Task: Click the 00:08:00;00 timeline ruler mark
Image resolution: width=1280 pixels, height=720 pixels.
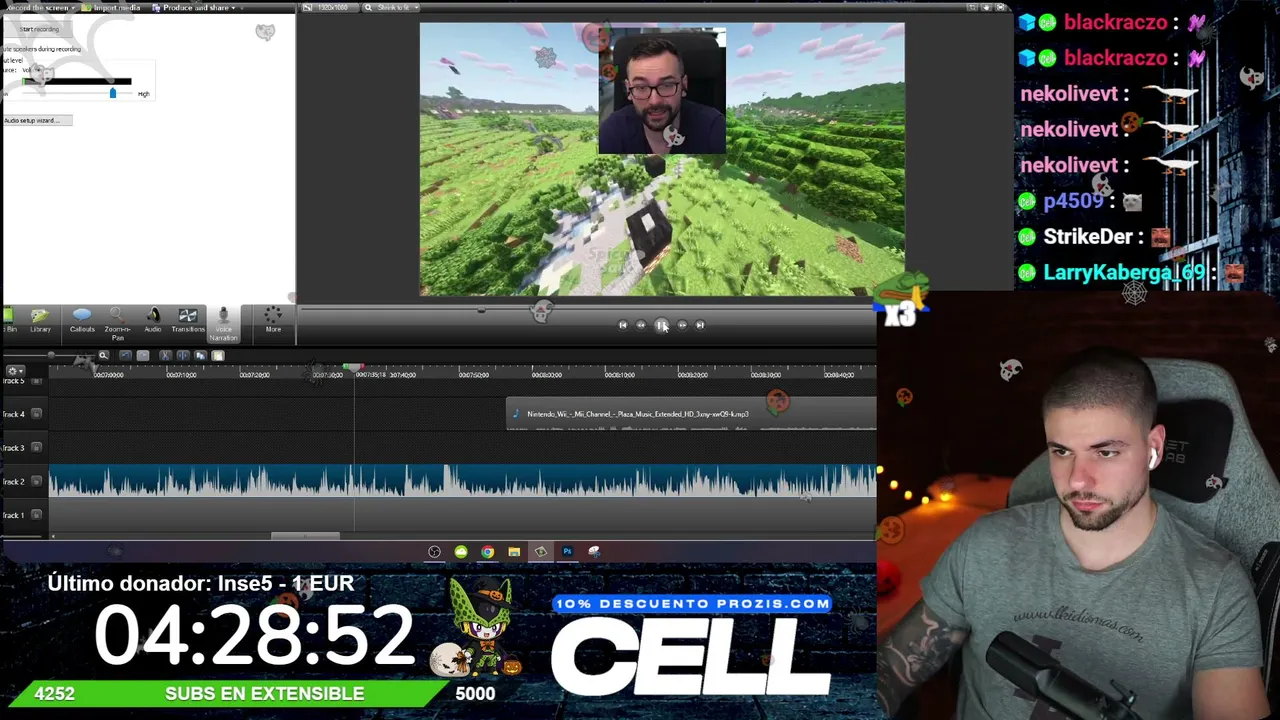Action: 546,375
